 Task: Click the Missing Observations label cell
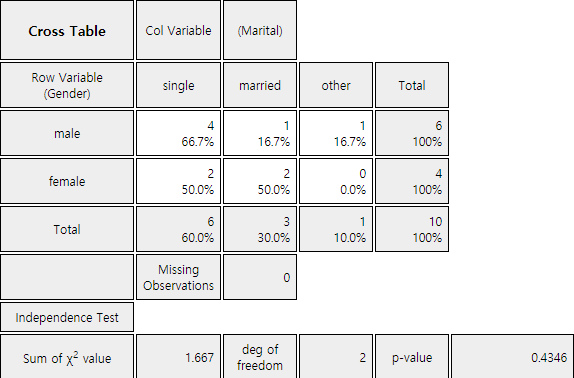(178, 277)
